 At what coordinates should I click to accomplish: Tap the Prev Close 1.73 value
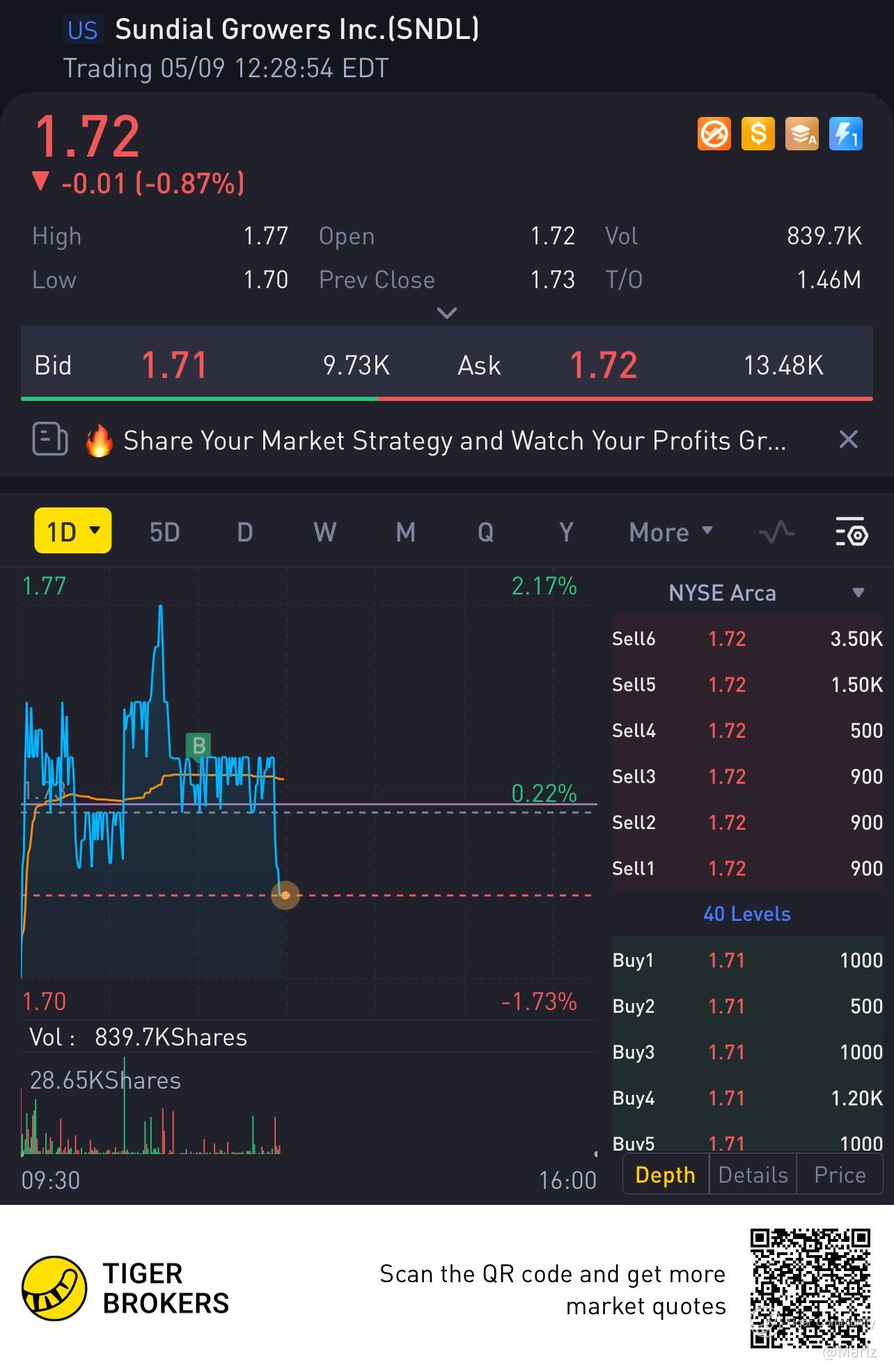tap(553, 280)
